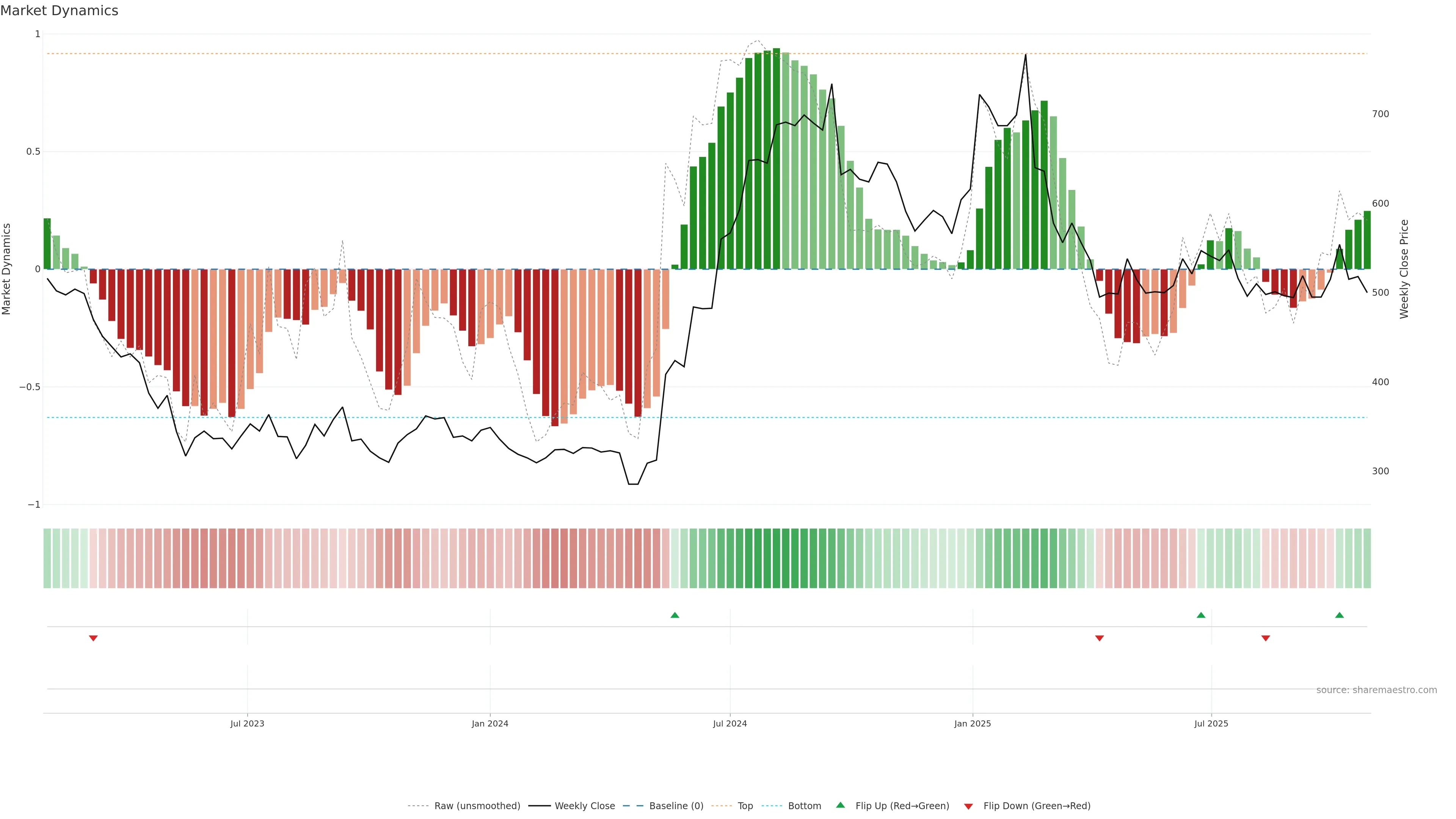Click the Jan 2025 x-axis label
This screenshot has height=819, width=1456.
972,723
